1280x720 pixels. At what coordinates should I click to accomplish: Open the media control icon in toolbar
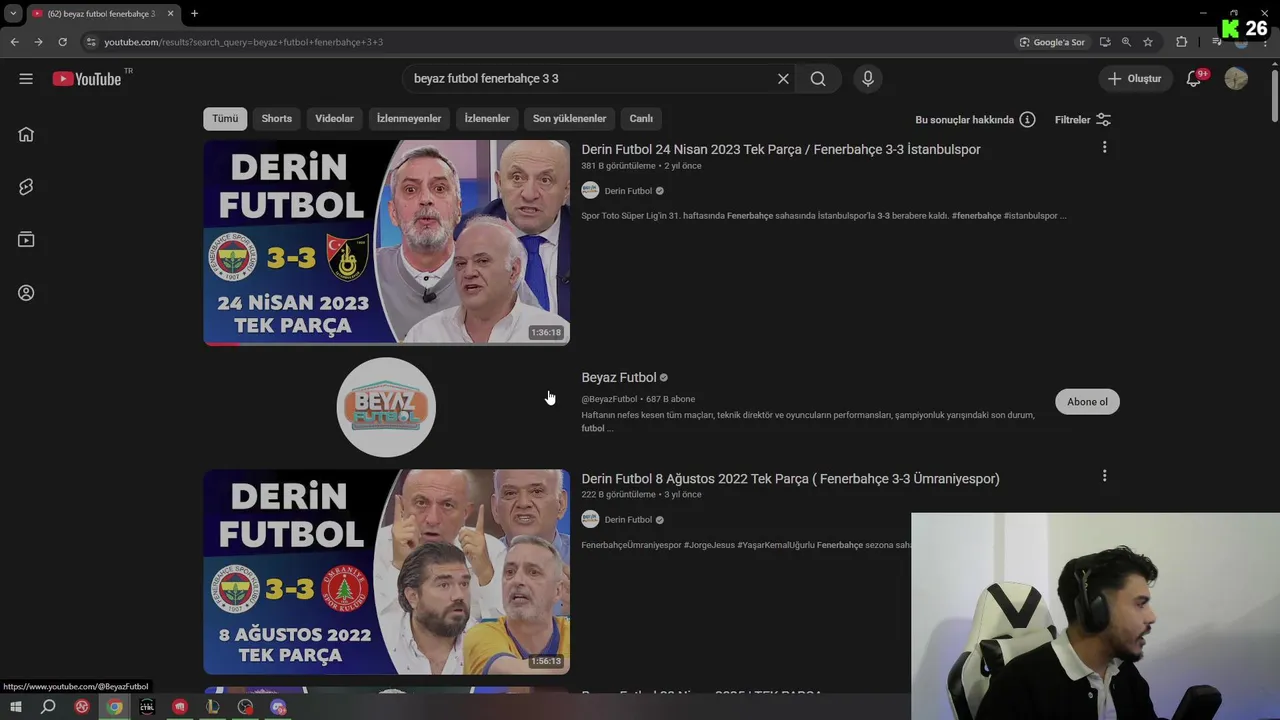click(1216, 42)
